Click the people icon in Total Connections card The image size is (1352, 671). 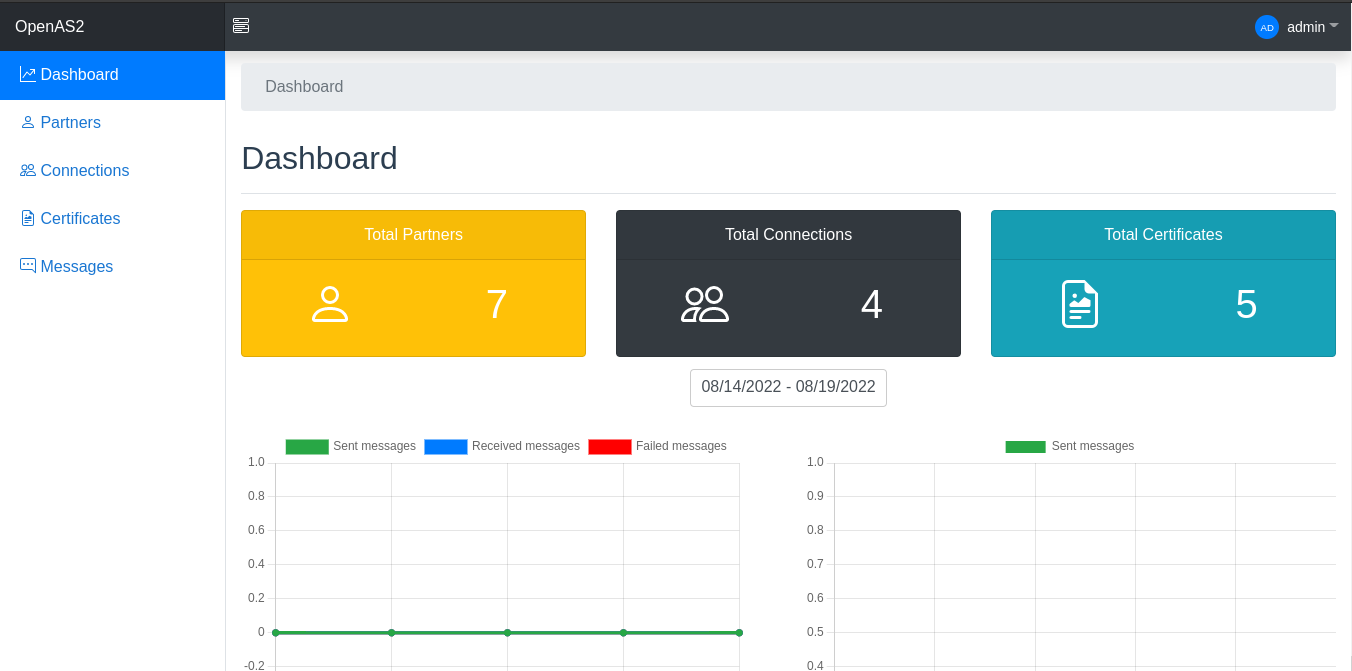(x=705, y=304)
